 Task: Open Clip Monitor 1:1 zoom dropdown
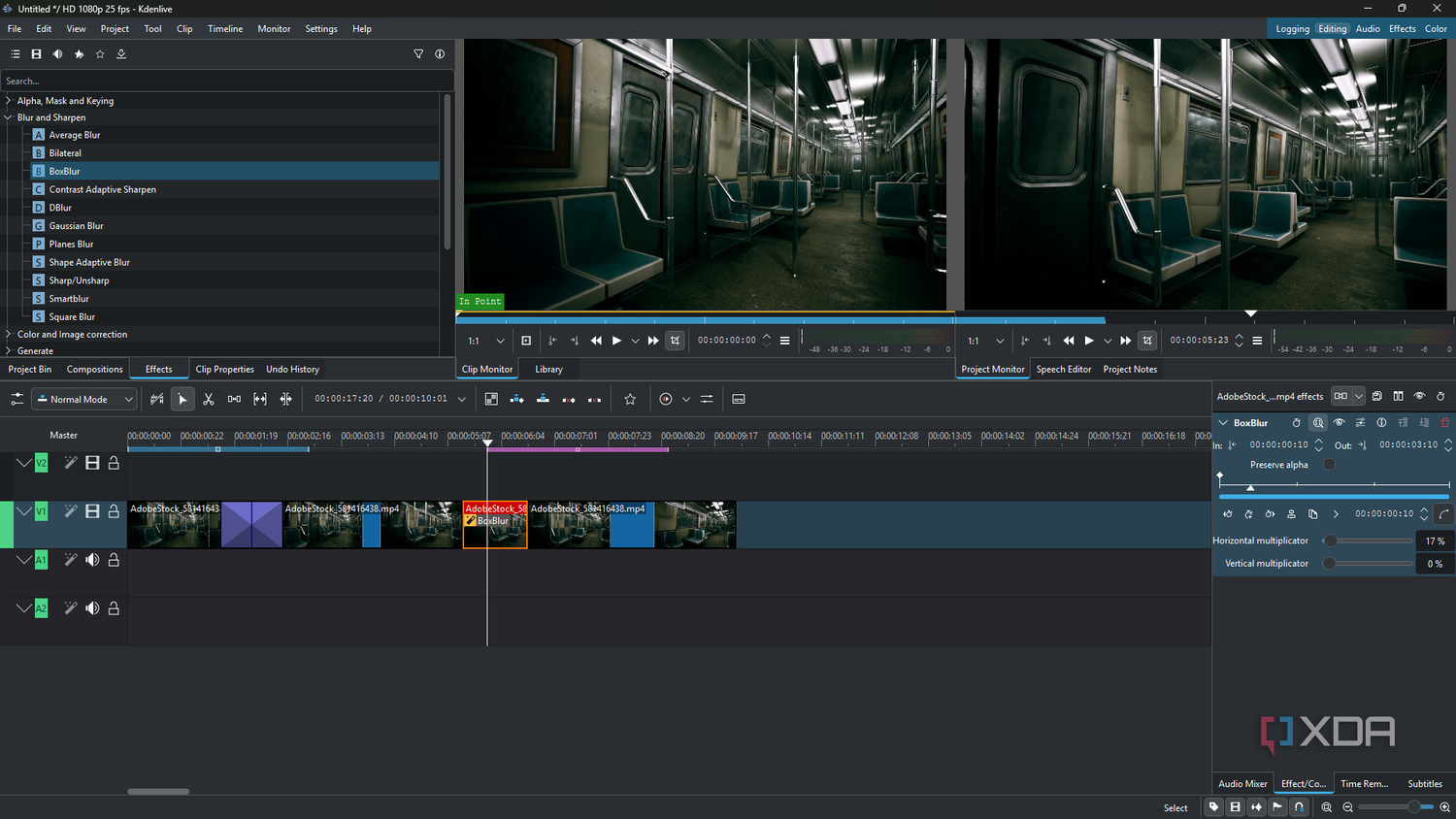click(x=486, y=341)
